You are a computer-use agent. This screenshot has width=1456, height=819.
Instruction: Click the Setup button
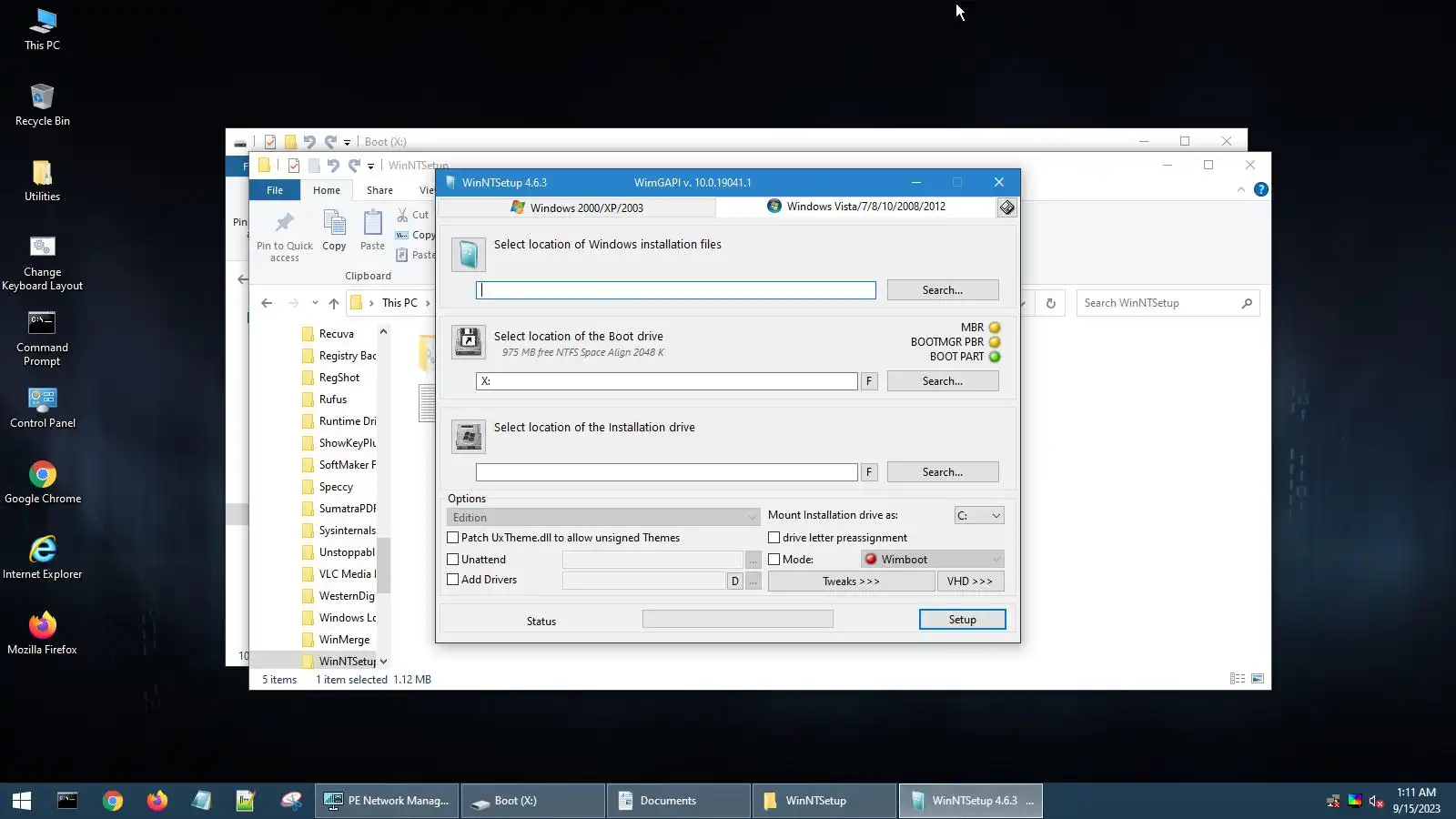(962, 620)
